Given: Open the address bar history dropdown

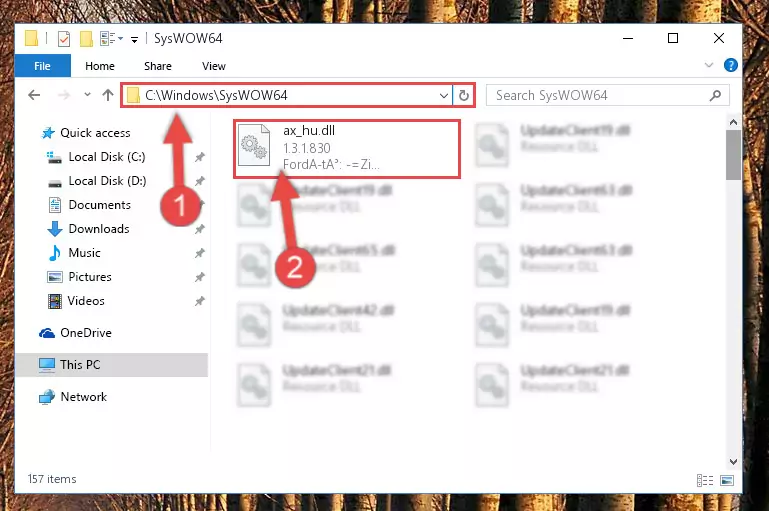Looking at the screenshot, I should (x=443, y=95).
